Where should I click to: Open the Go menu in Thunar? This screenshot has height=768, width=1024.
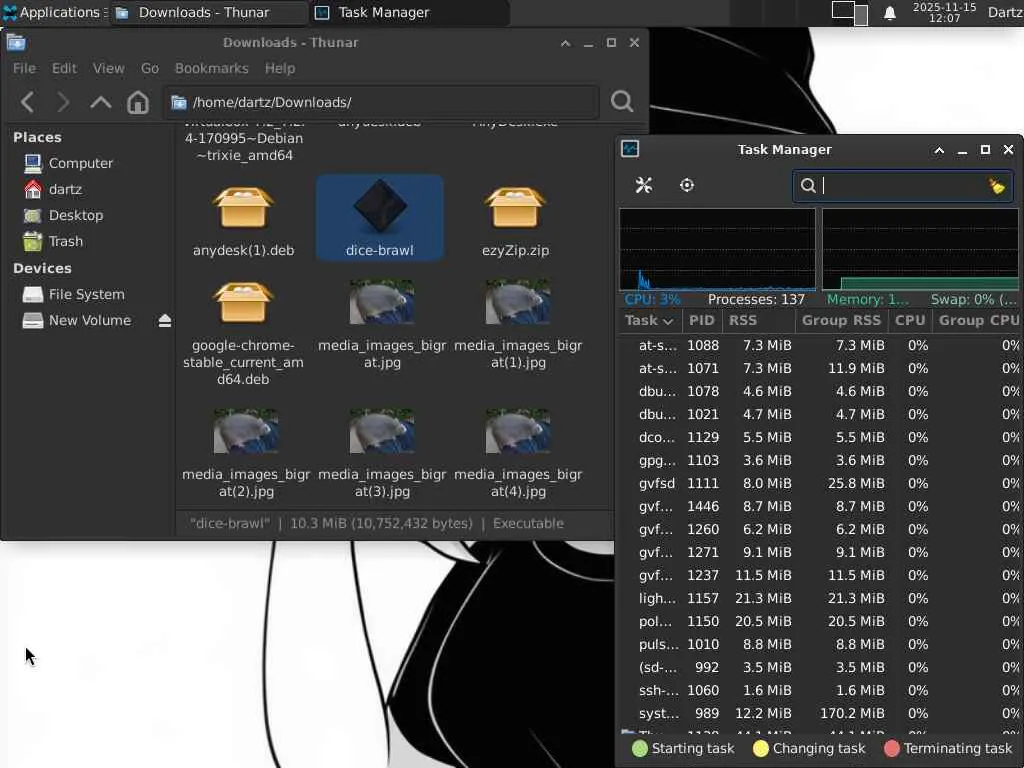150,69
